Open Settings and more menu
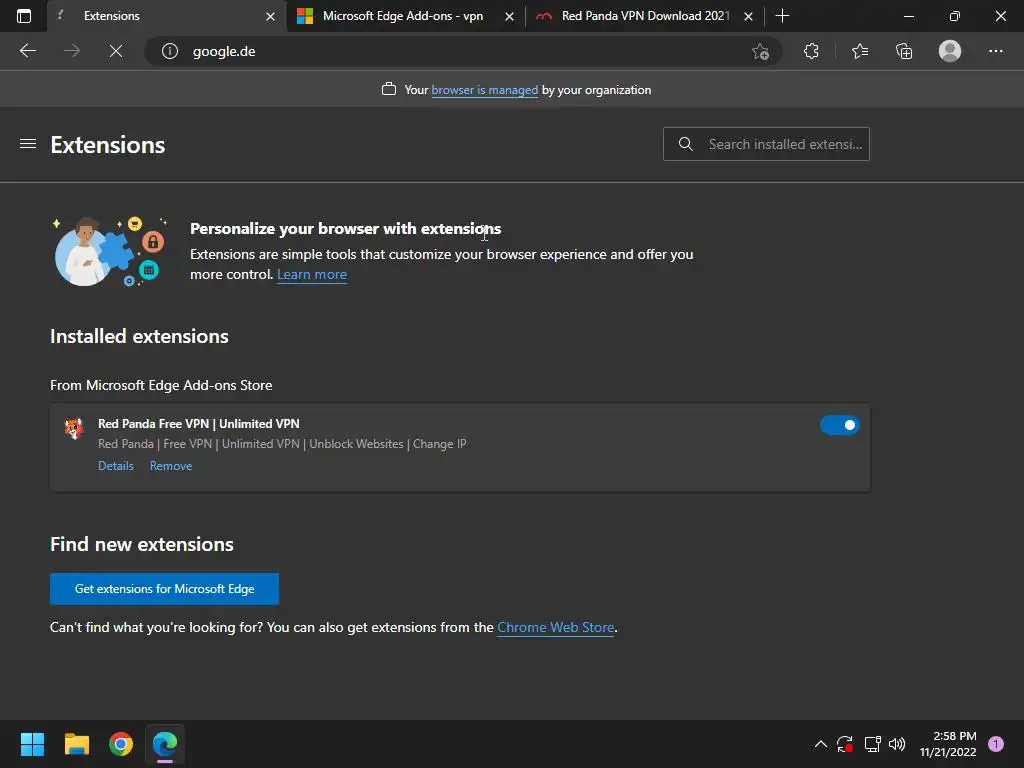Screen dimensions: 1024x768 (x=995, y=51)
